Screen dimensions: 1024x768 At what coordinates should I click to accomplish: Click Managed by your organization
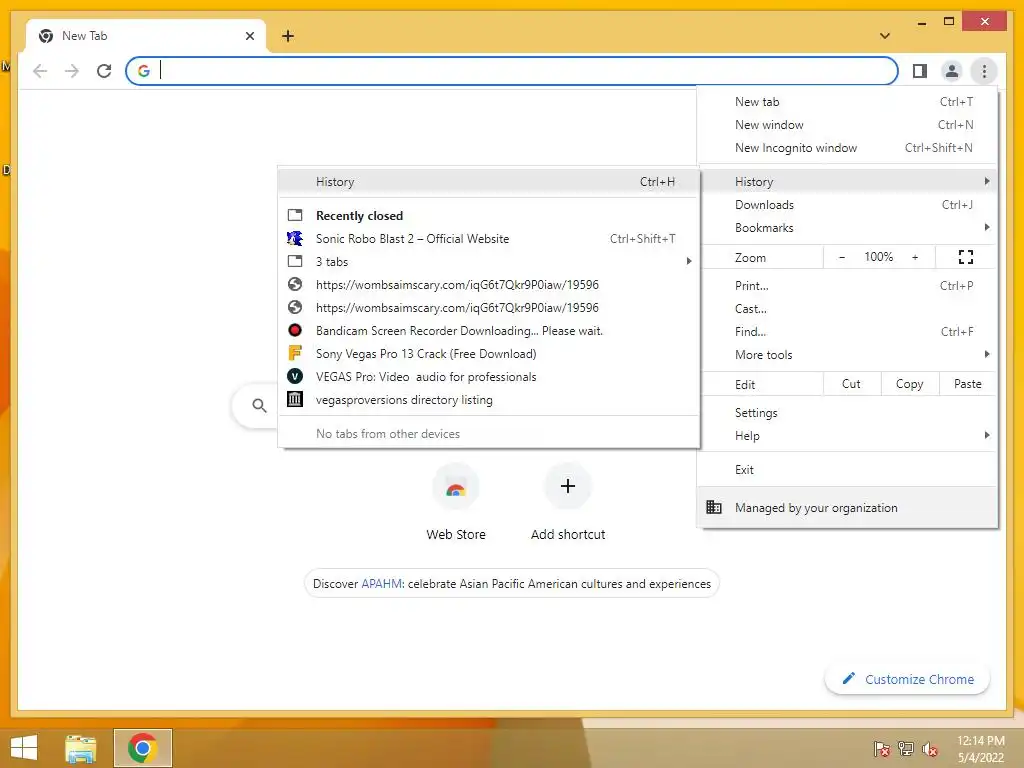(847, 507)
